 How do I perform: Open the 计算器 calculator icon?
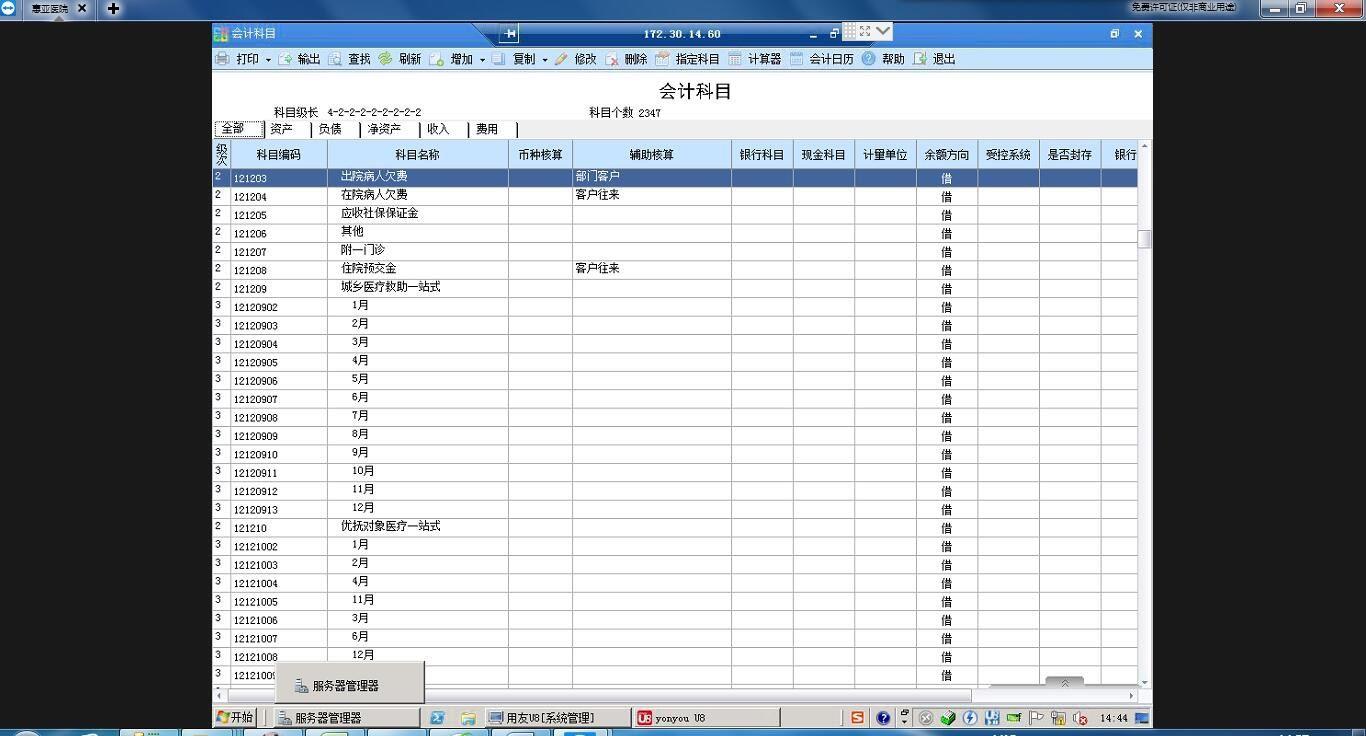point(735,59)
